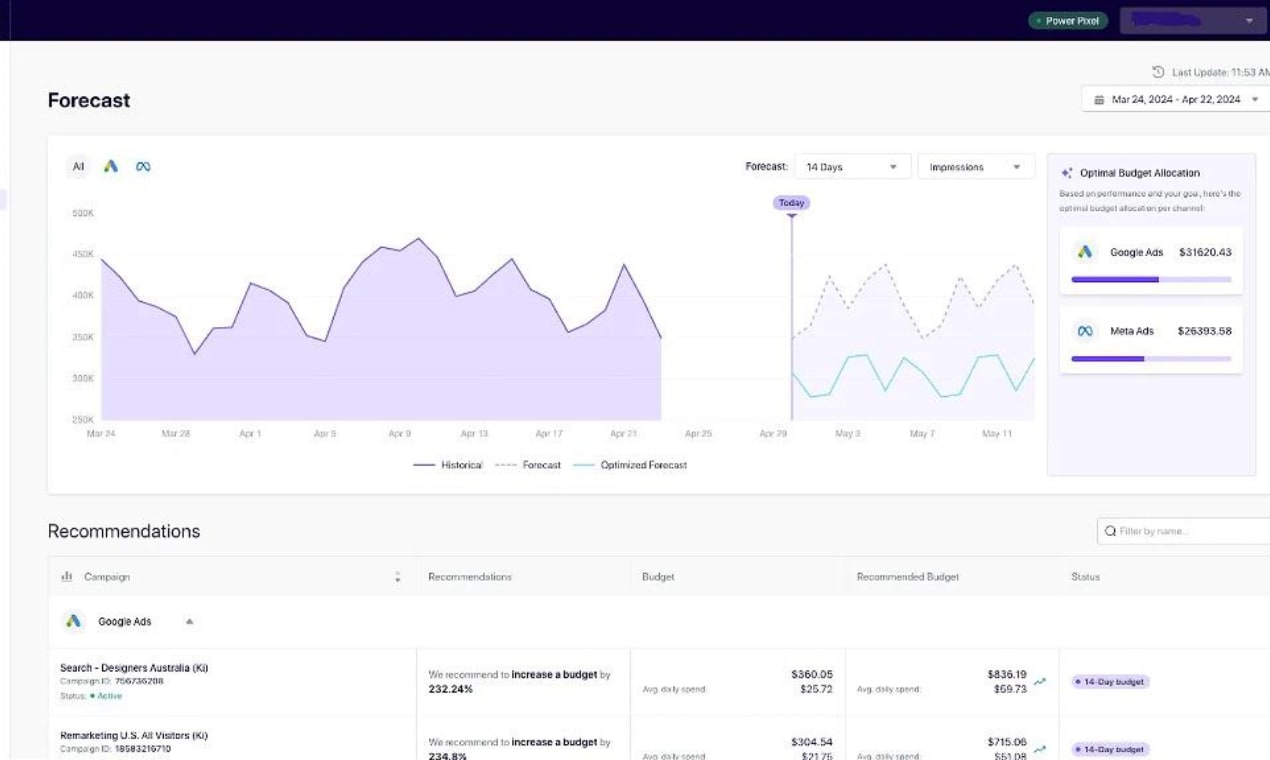
Task: Toggle the Optimized Forecast series in the legend
Action: click(630, 465)
